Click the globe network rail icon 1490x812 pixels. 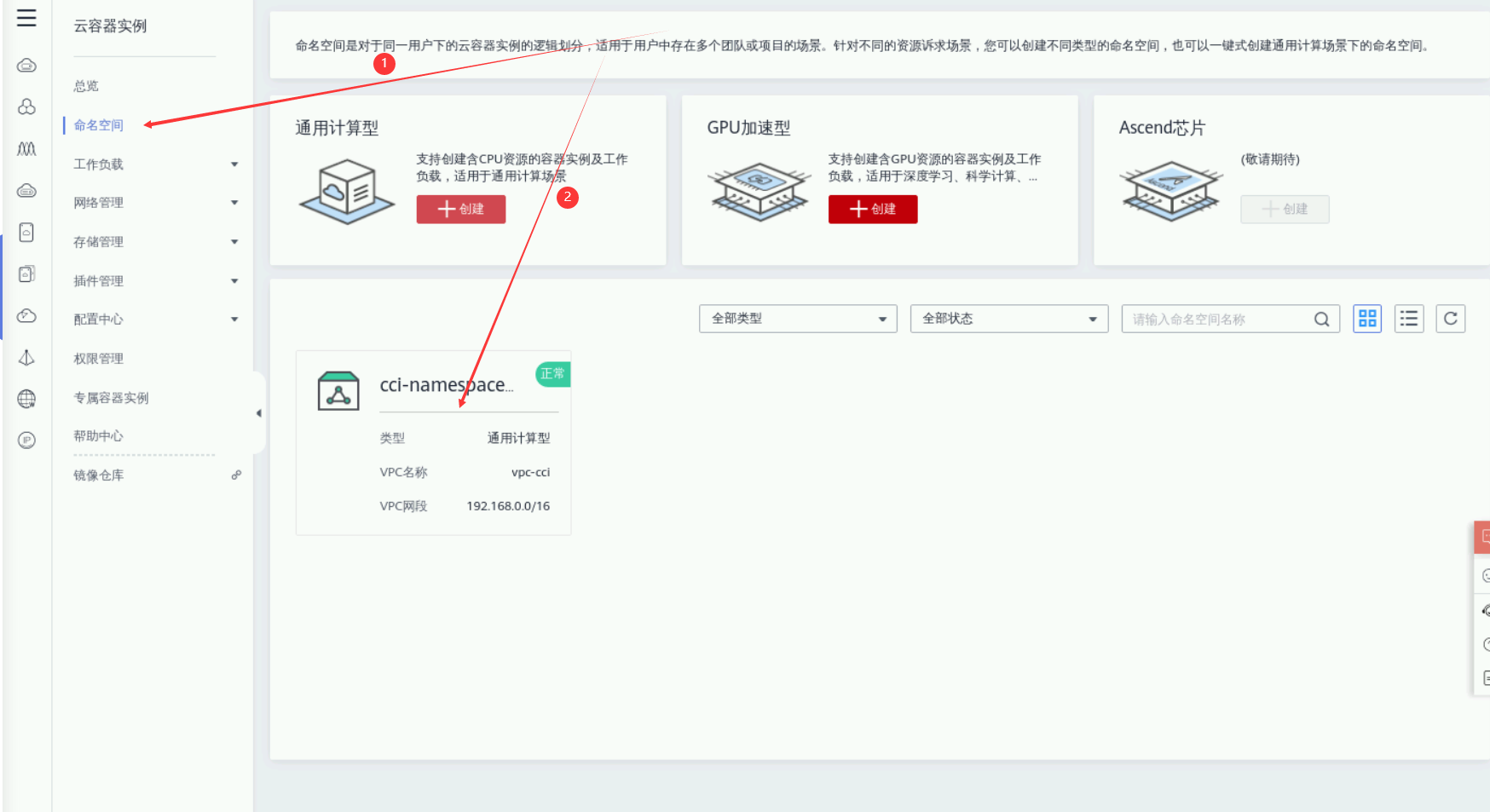pyautogui.click(x=26, y=399)
